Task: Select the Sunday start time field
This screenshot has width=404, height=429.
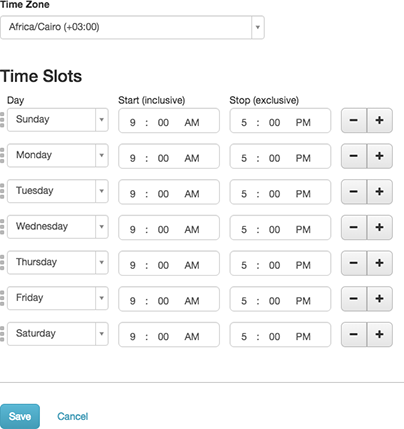Action: coord(169,120)
